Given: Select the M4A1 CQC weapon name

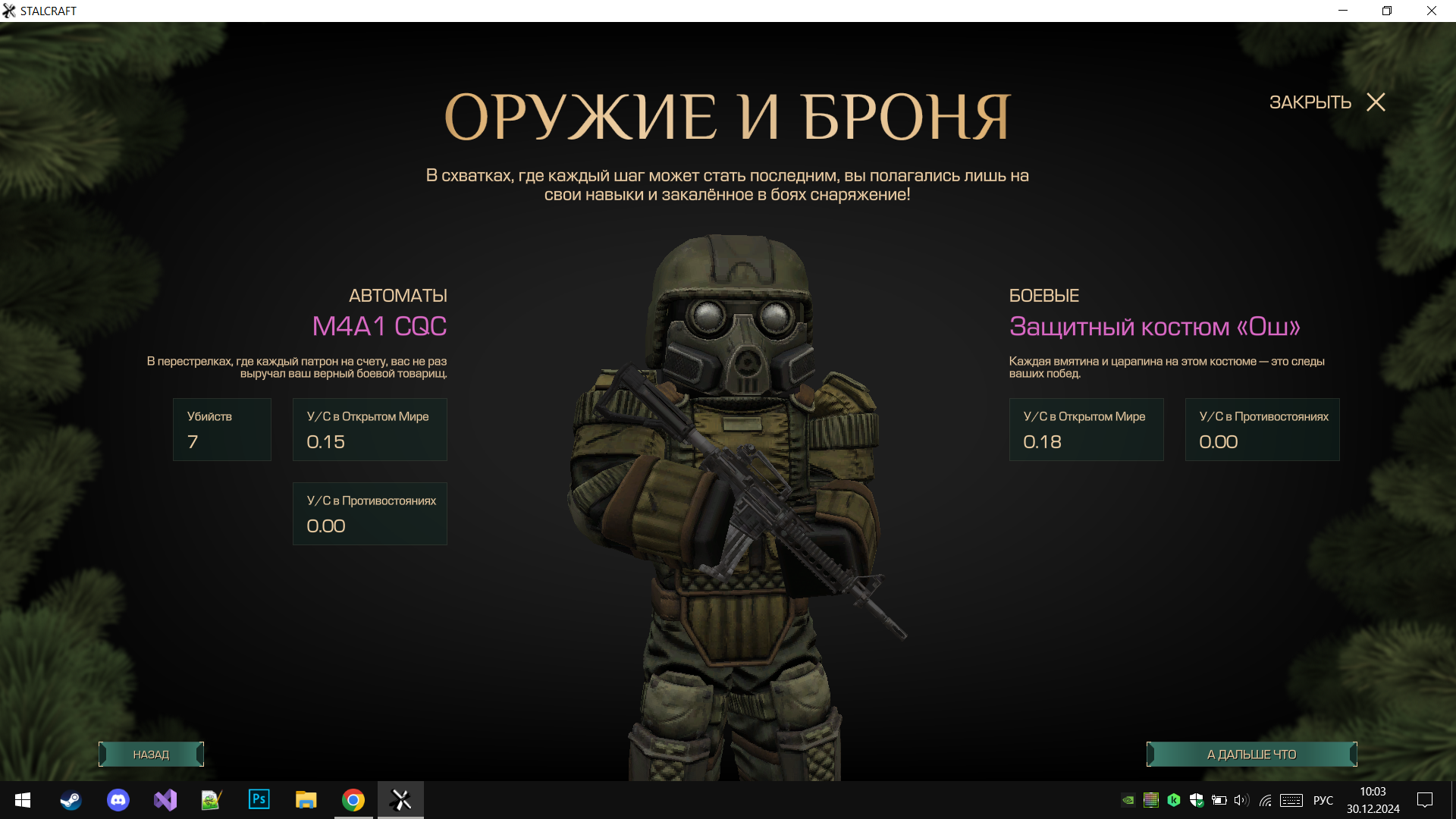Looking at the screenshot, I should 379,326.
